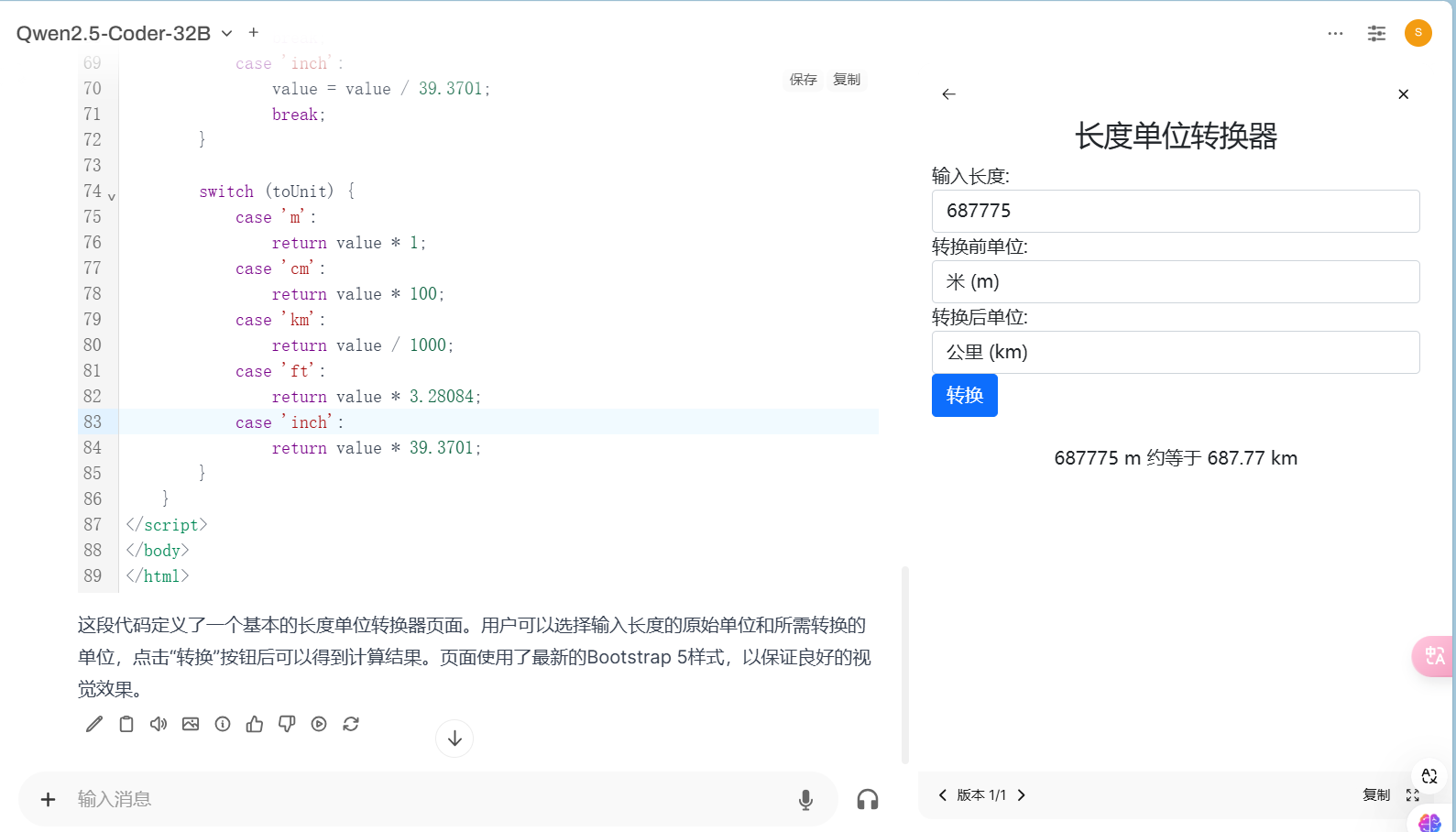
Task: Click the result text 687775 m 约等于 687.77 km
Action: pos(1176,458)
